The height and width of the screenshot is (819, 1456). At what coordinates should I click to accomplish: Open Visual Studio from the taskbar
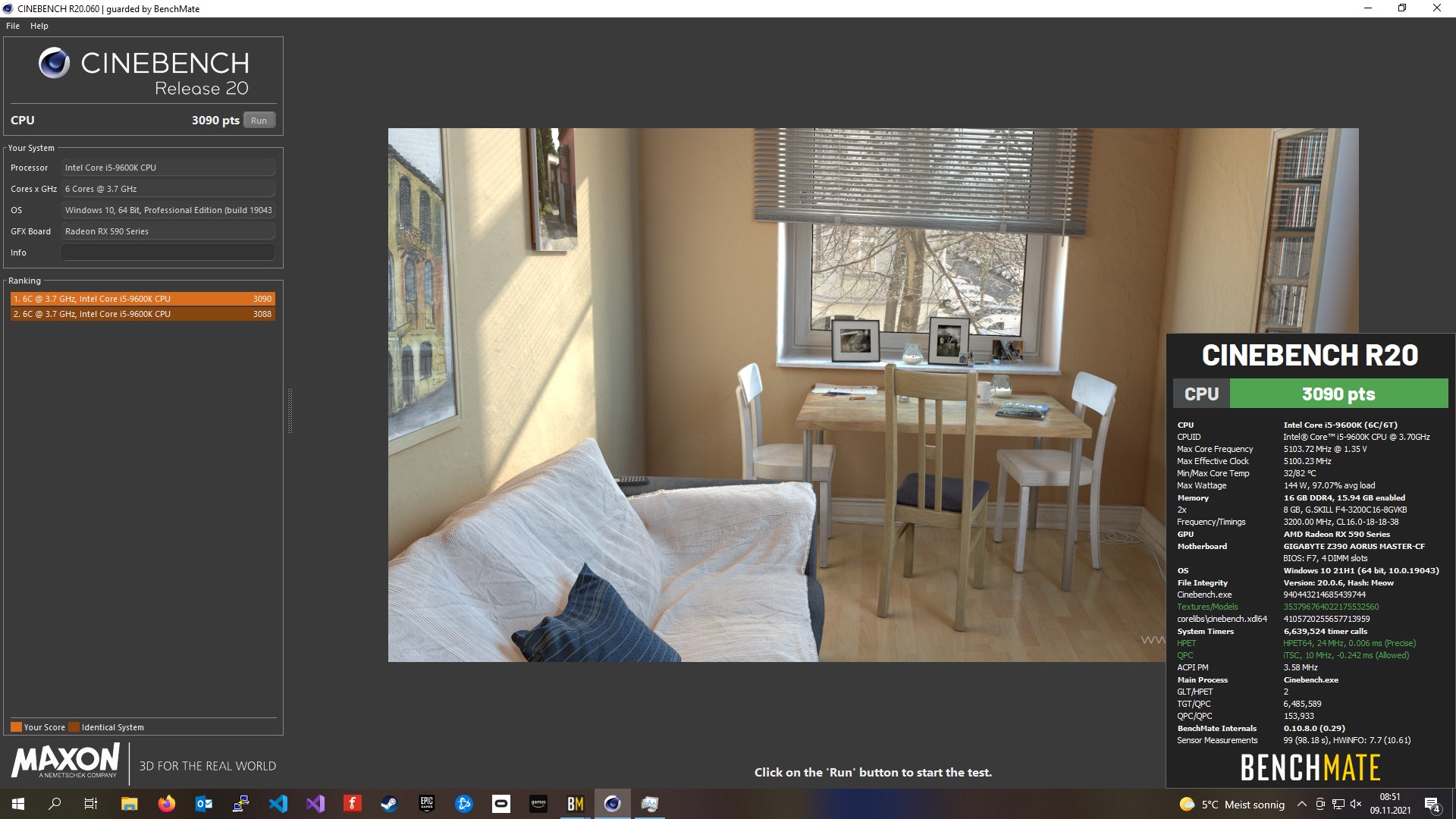click(x=315, y=804)
